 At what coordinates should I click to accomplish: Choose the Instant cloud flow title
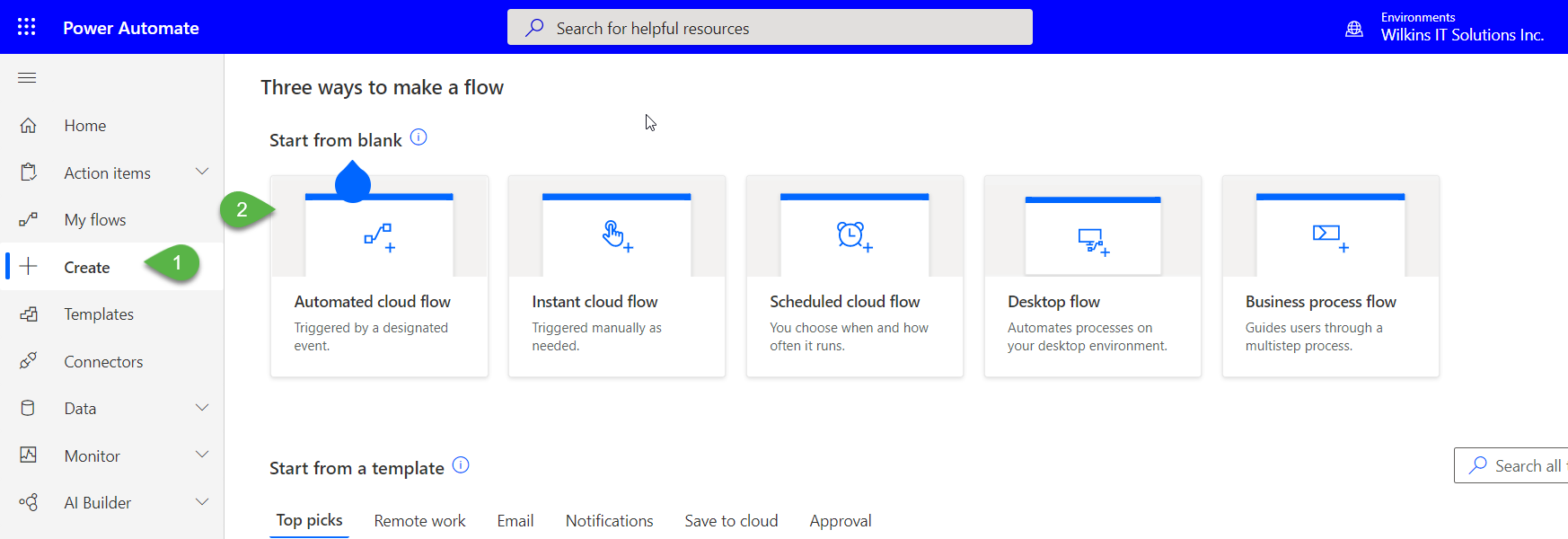[x=595, y=302]
